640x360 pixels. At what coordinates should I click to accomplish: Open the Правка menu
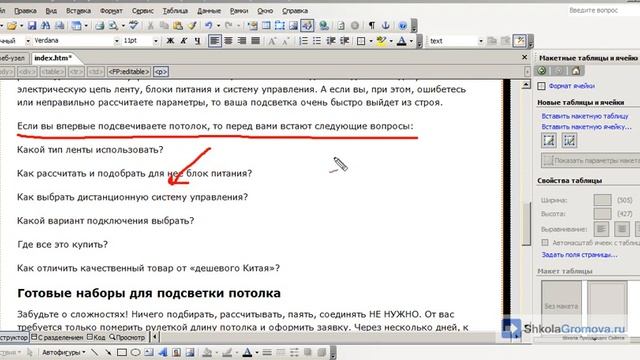click(x=25, y=11)
